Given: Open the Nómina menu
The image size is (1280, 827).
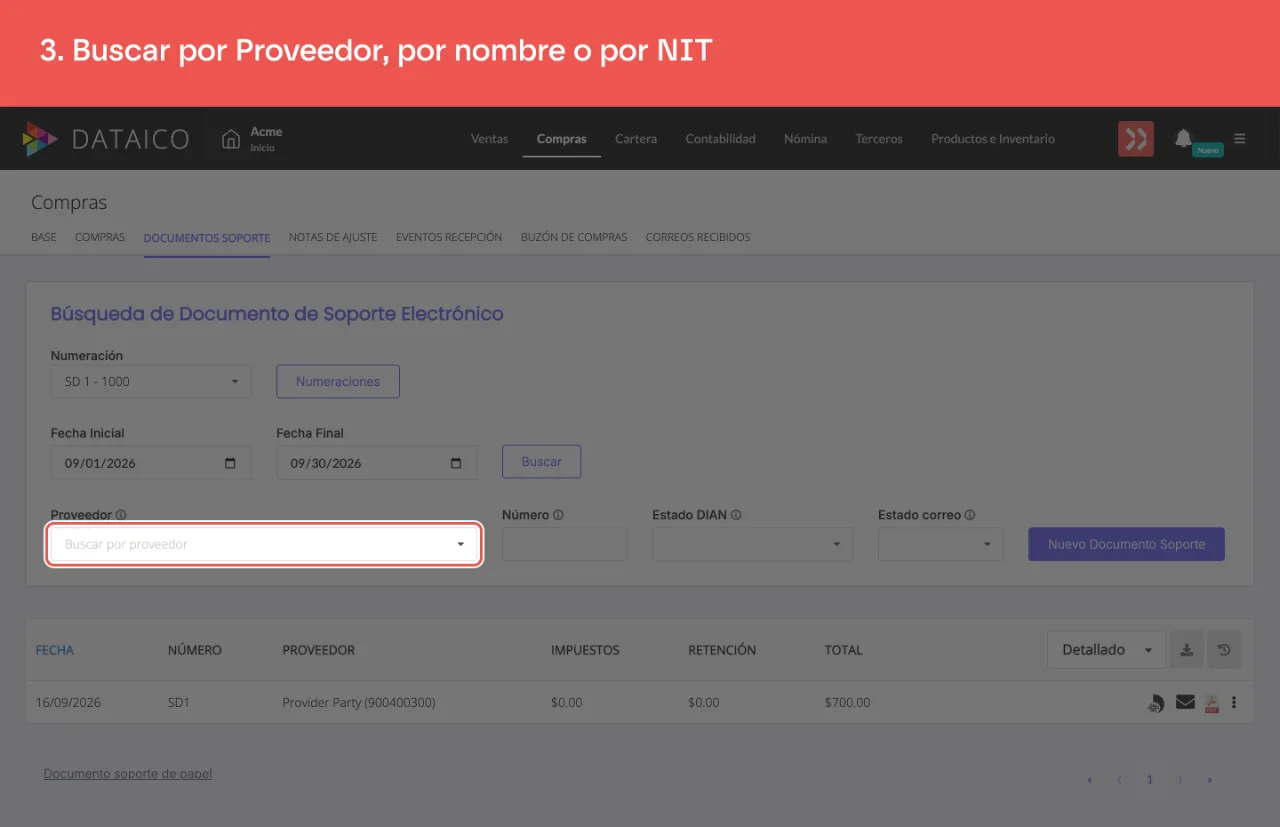Looking at the screenshot, I should [x=806, y=139].
